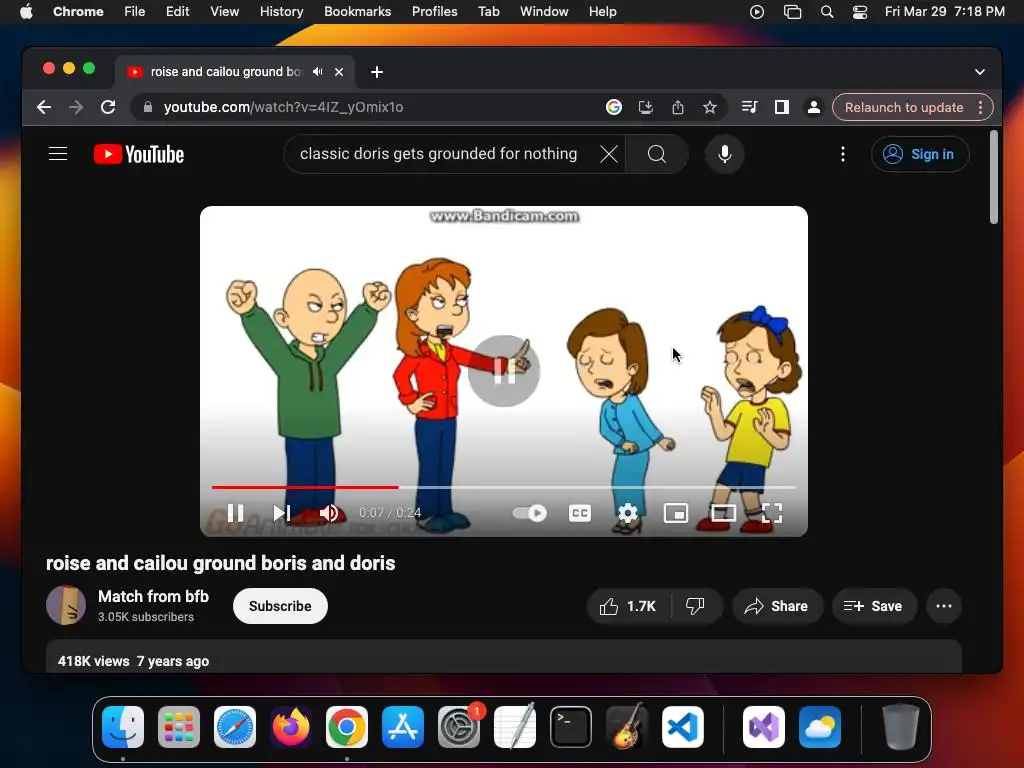
Task: Bookmark this tab with the star
Action: [710, 107]
